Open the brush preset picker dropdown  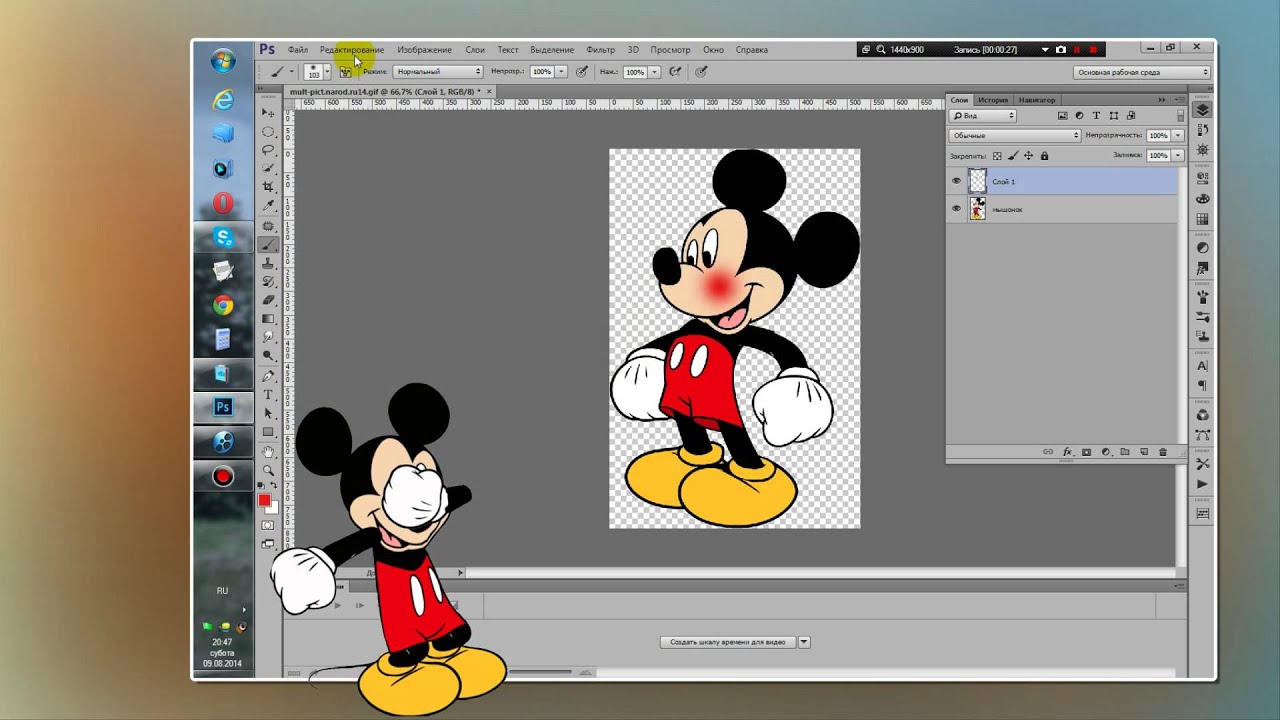click(326, 72)
